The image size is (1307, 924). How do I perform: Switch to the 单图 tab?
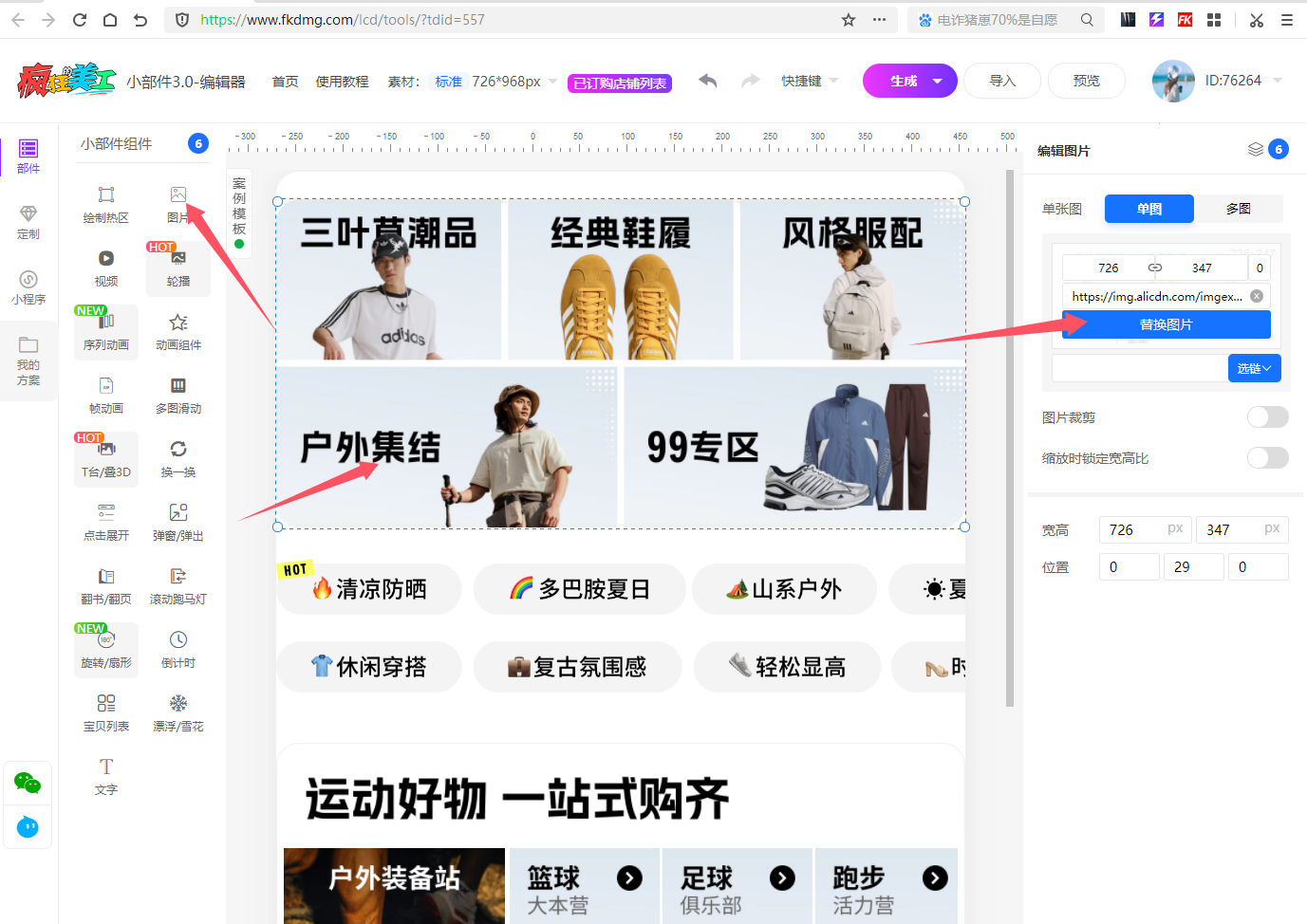tap(1149, 209)
